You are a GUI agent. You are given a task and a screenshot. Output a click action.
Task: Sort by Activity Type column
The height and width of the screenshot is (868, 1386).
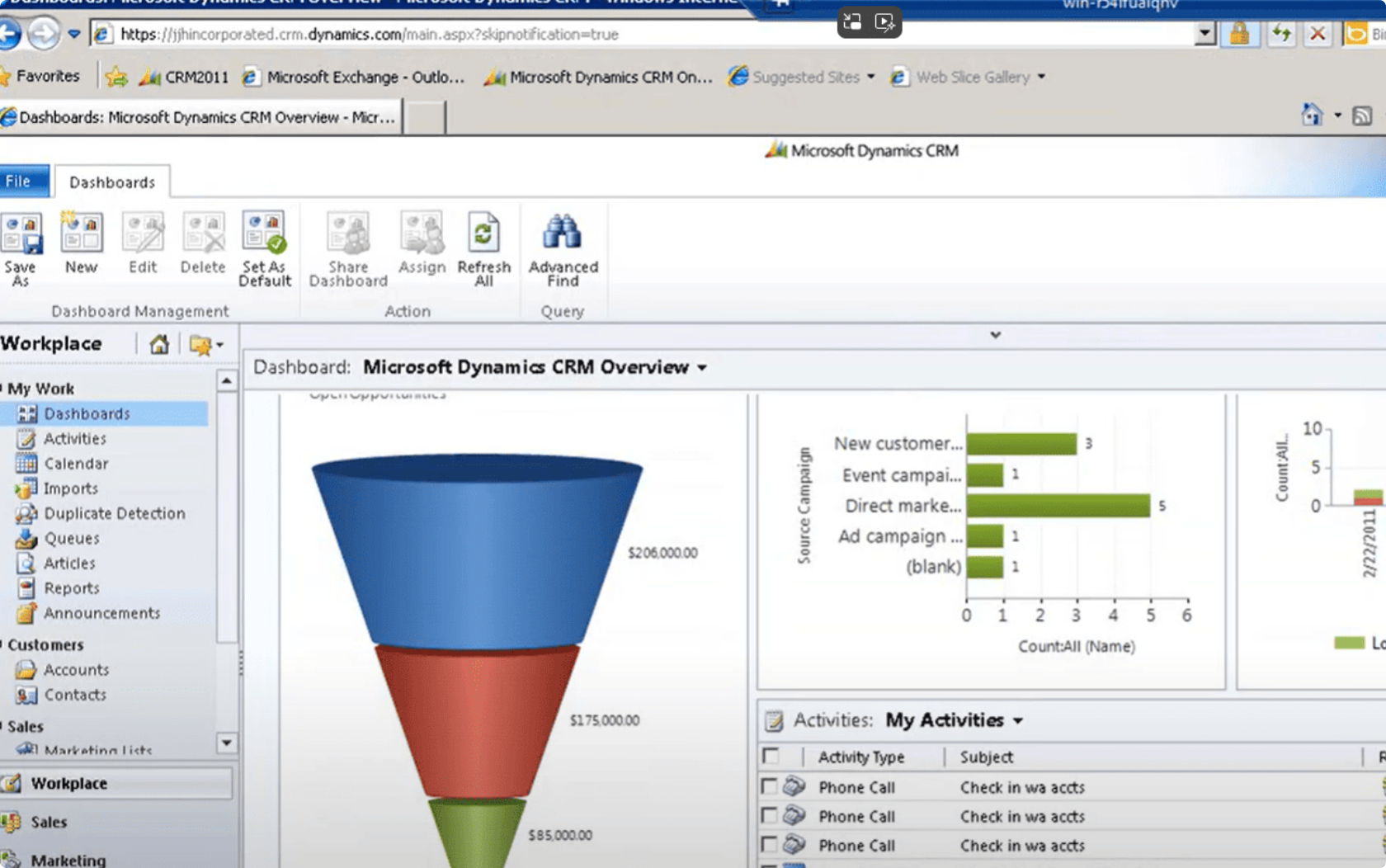pyautogui.click(x=861, y=757)
